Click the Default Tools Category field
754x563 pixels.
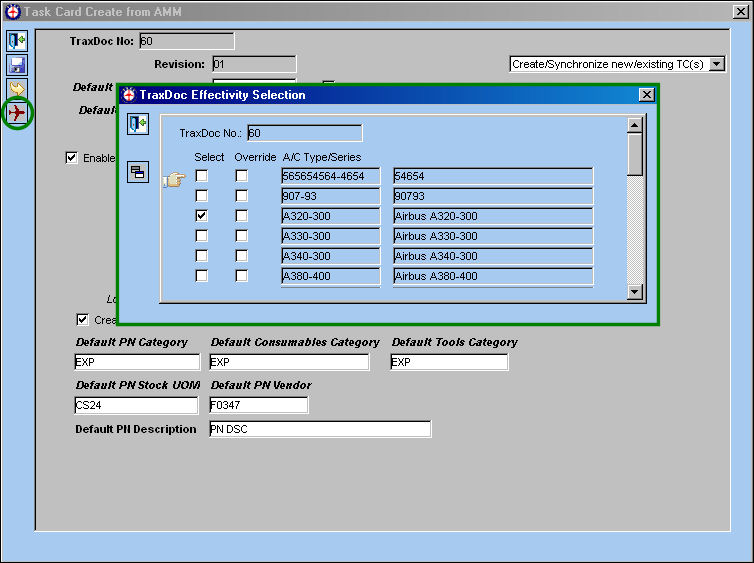click(x=449, y=362)
